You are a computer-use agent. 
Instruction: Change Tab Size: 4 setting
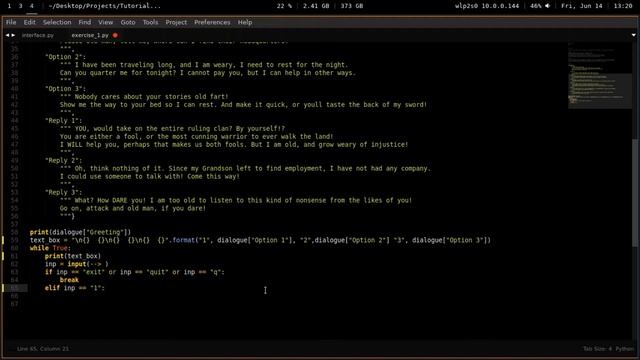coord(597,349)
